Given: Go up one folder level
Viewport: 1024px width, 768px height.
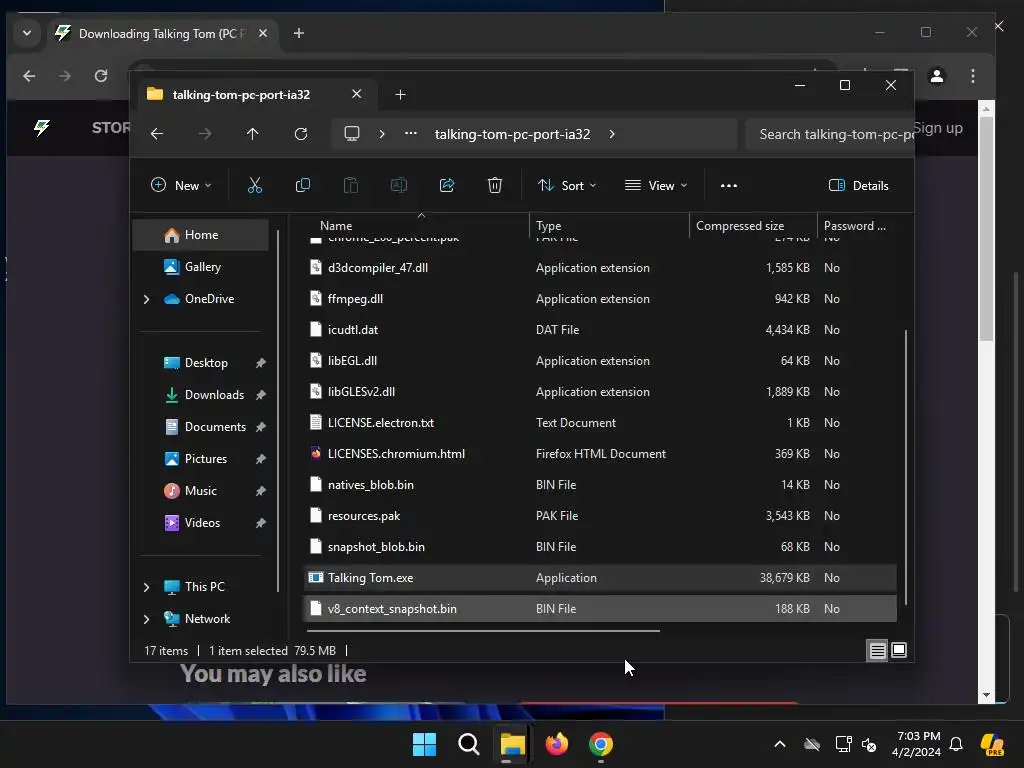Looking at the screenshot, I should [x=253, y=134].
